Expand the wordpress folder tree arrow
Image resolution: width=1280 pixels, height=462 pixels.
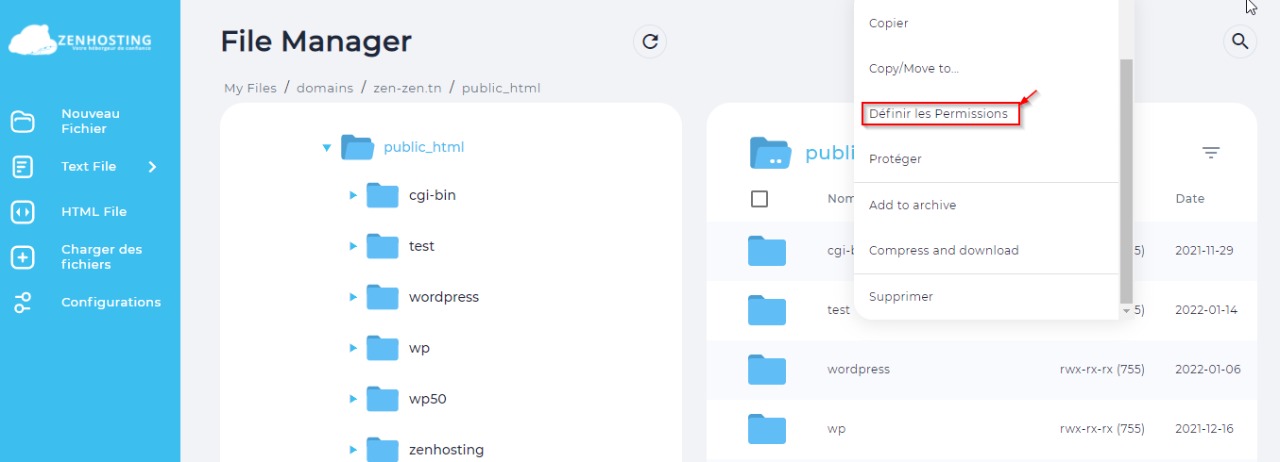click(353, 297)
